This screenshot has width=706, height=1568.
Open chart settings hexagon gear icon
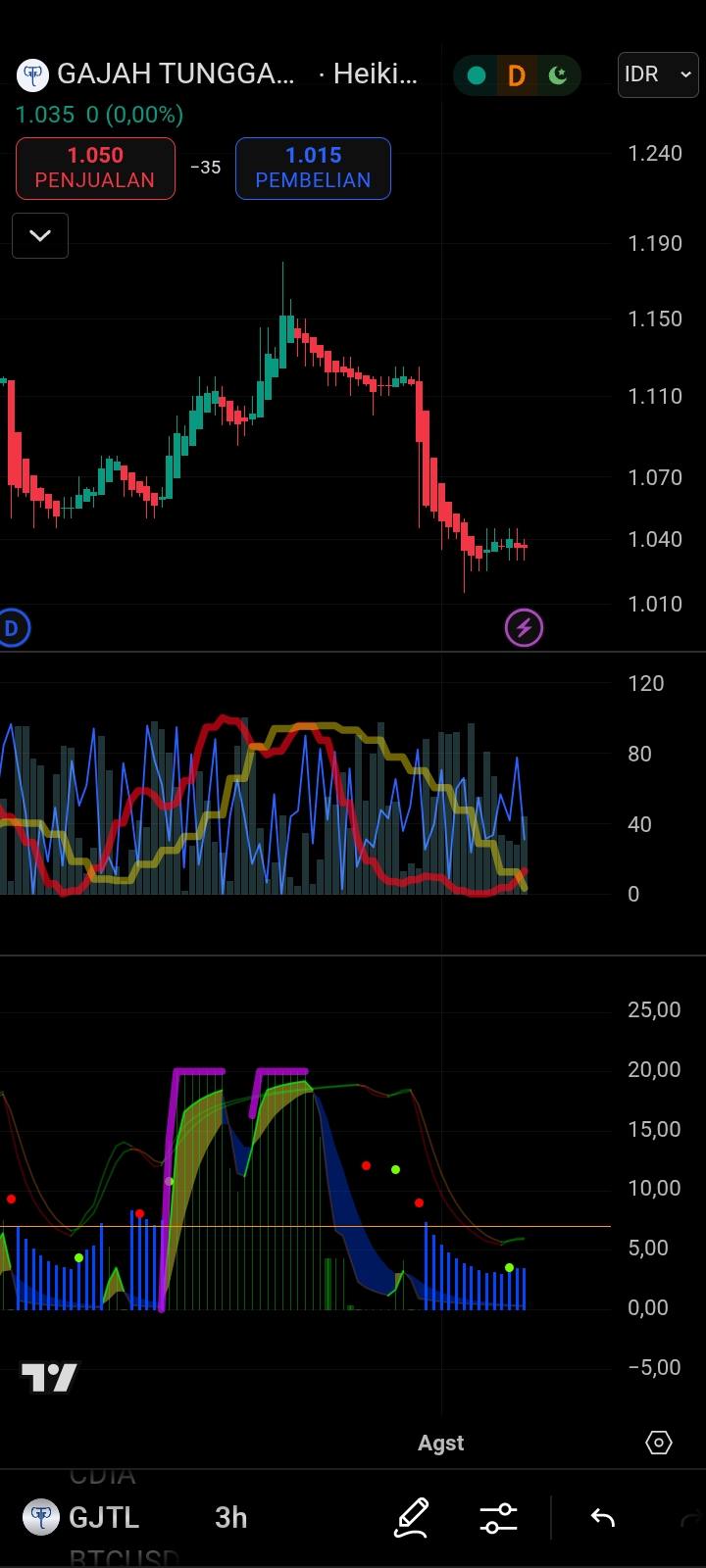(x=659, y=1443)
